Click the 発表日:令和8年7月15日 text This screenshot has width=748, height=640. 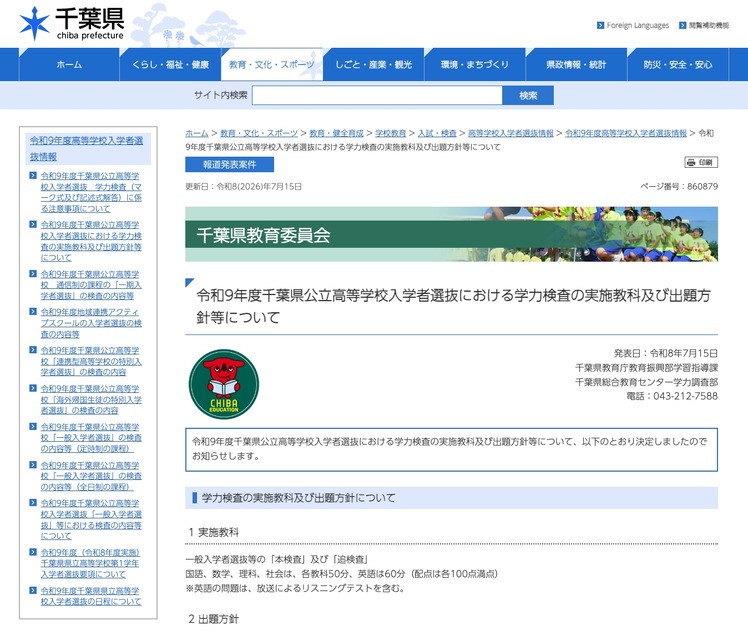[x=665, y=353]
